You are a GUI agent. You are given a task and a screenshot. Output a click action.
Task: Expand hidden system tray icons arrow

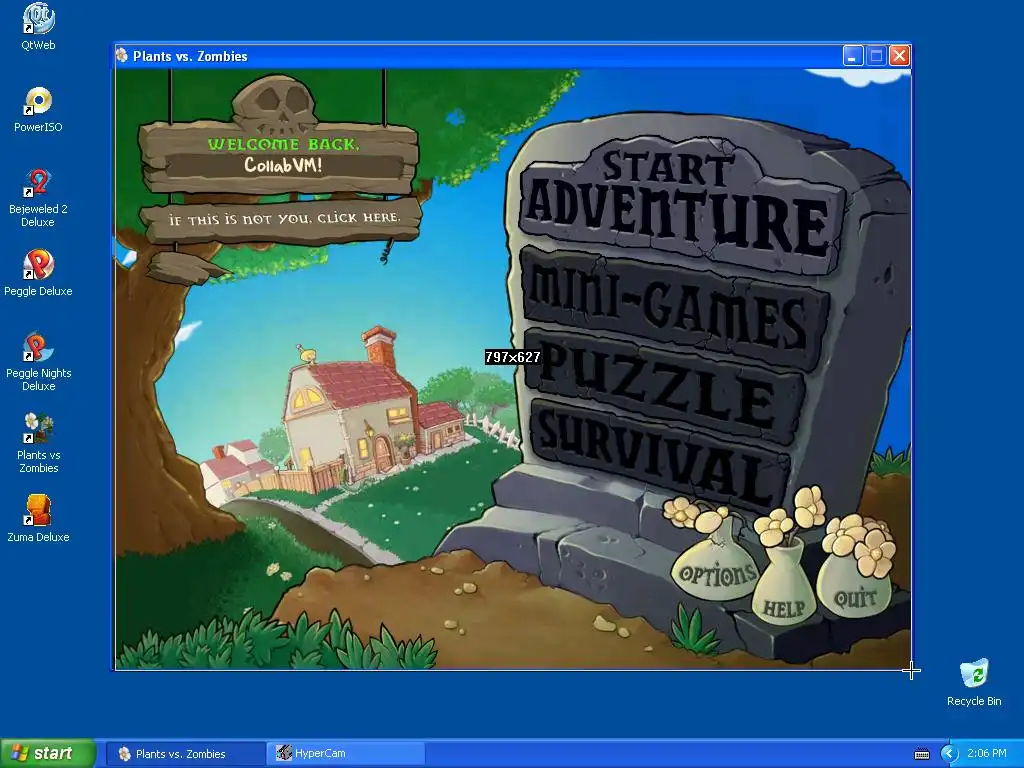pos(949,754)
